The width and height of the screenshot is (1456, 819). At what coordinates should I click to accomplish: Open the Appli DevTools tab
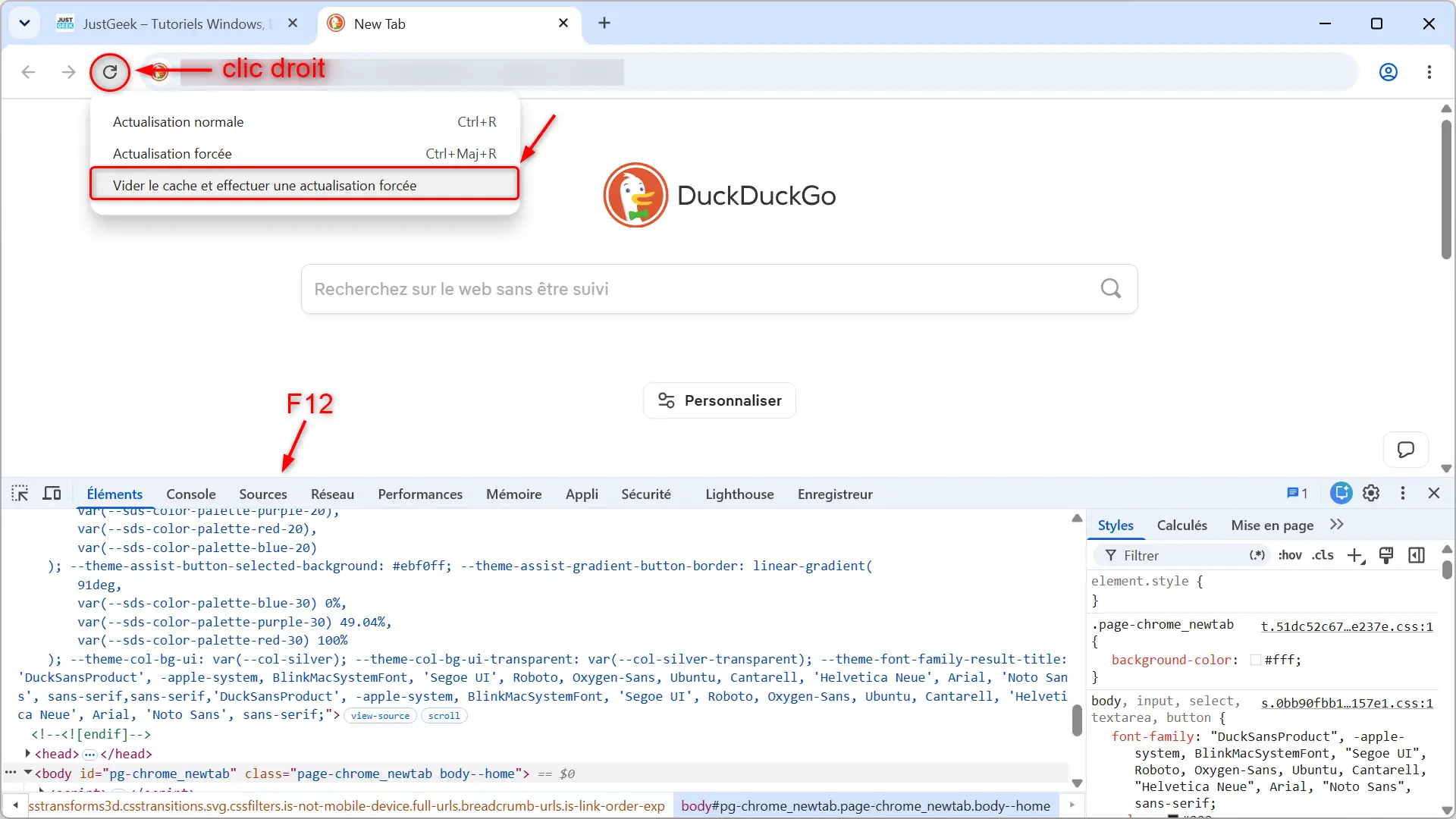coord(582,494)
